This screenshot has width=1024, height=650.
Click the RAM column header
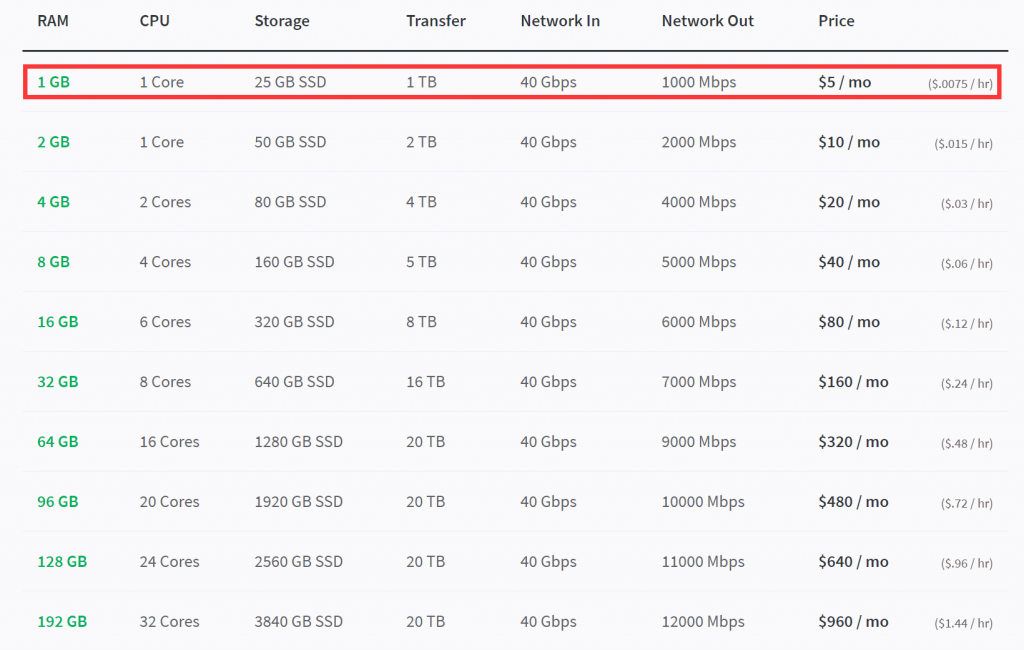tap(52, 21)
